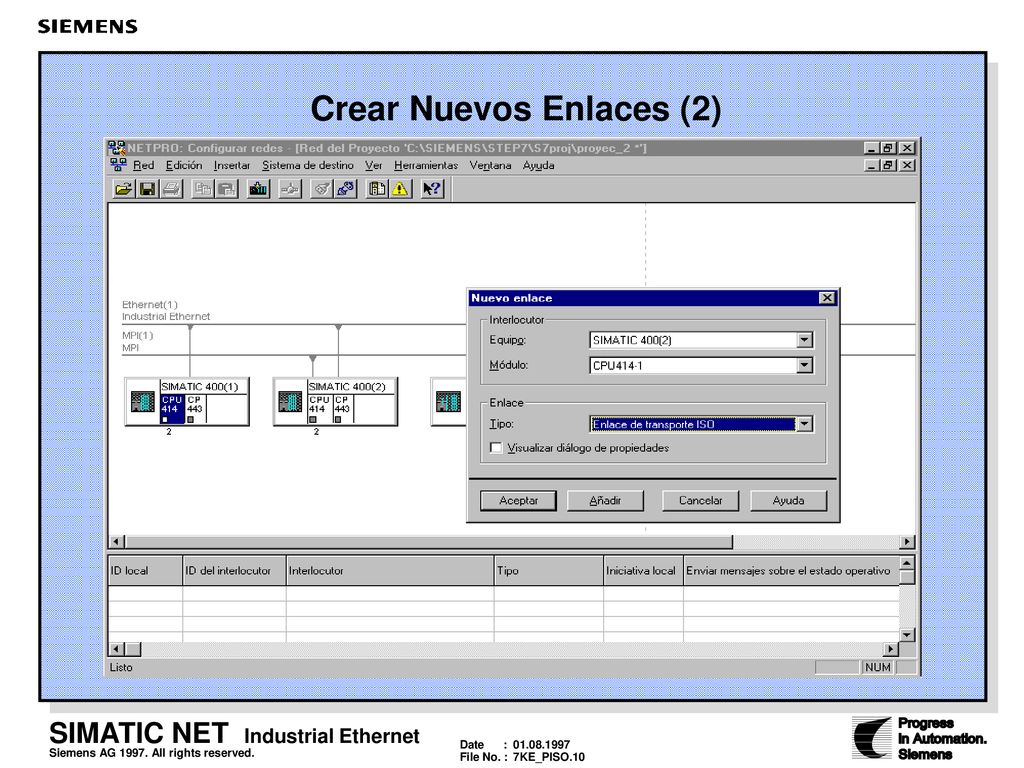Click the Print toolbar icon
The width and height of the screenshot is (1024, 768).
[172, 189]
